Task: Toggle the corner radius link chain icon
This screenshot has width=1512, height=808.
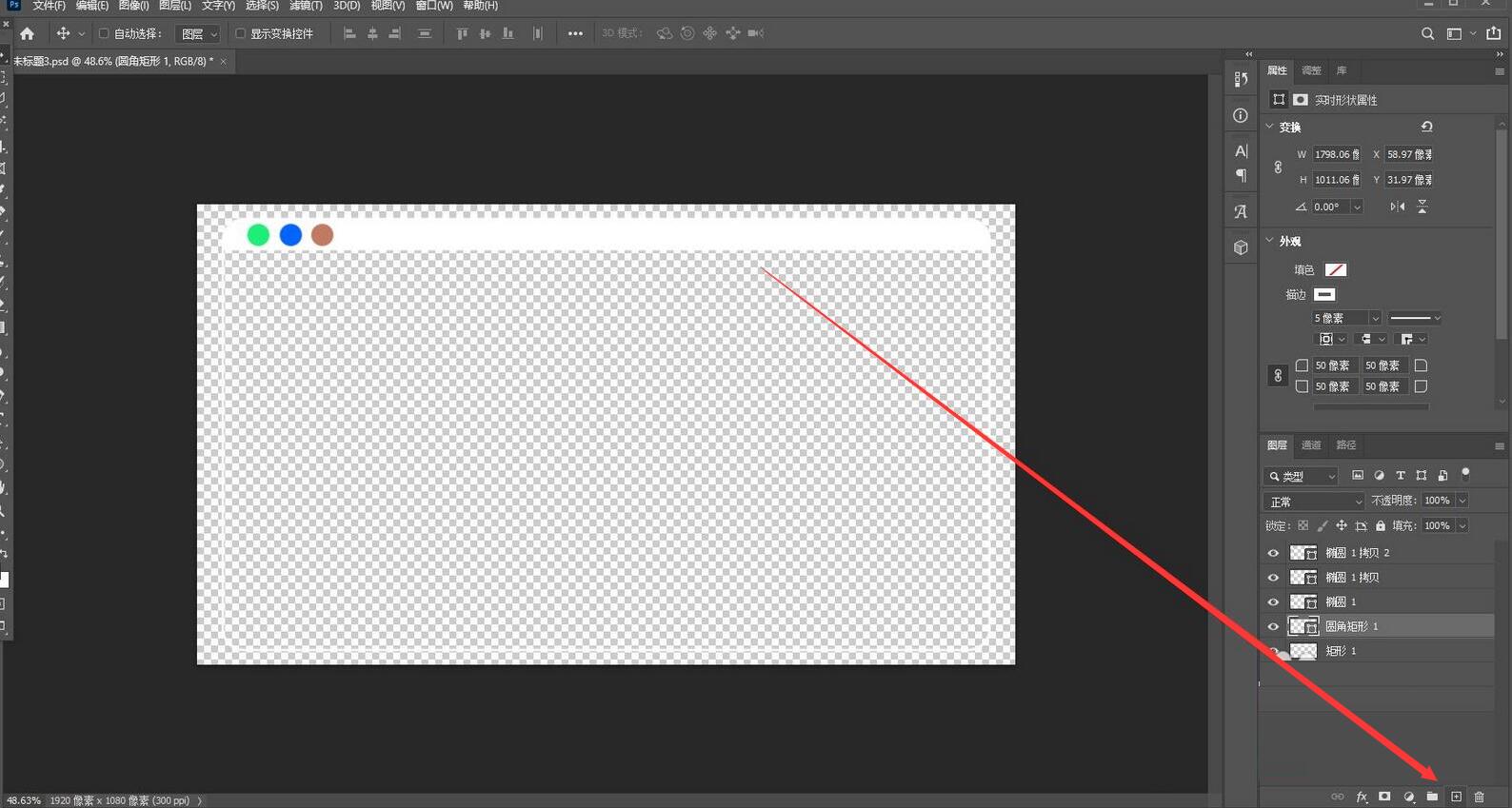Action: (1278, 376)
